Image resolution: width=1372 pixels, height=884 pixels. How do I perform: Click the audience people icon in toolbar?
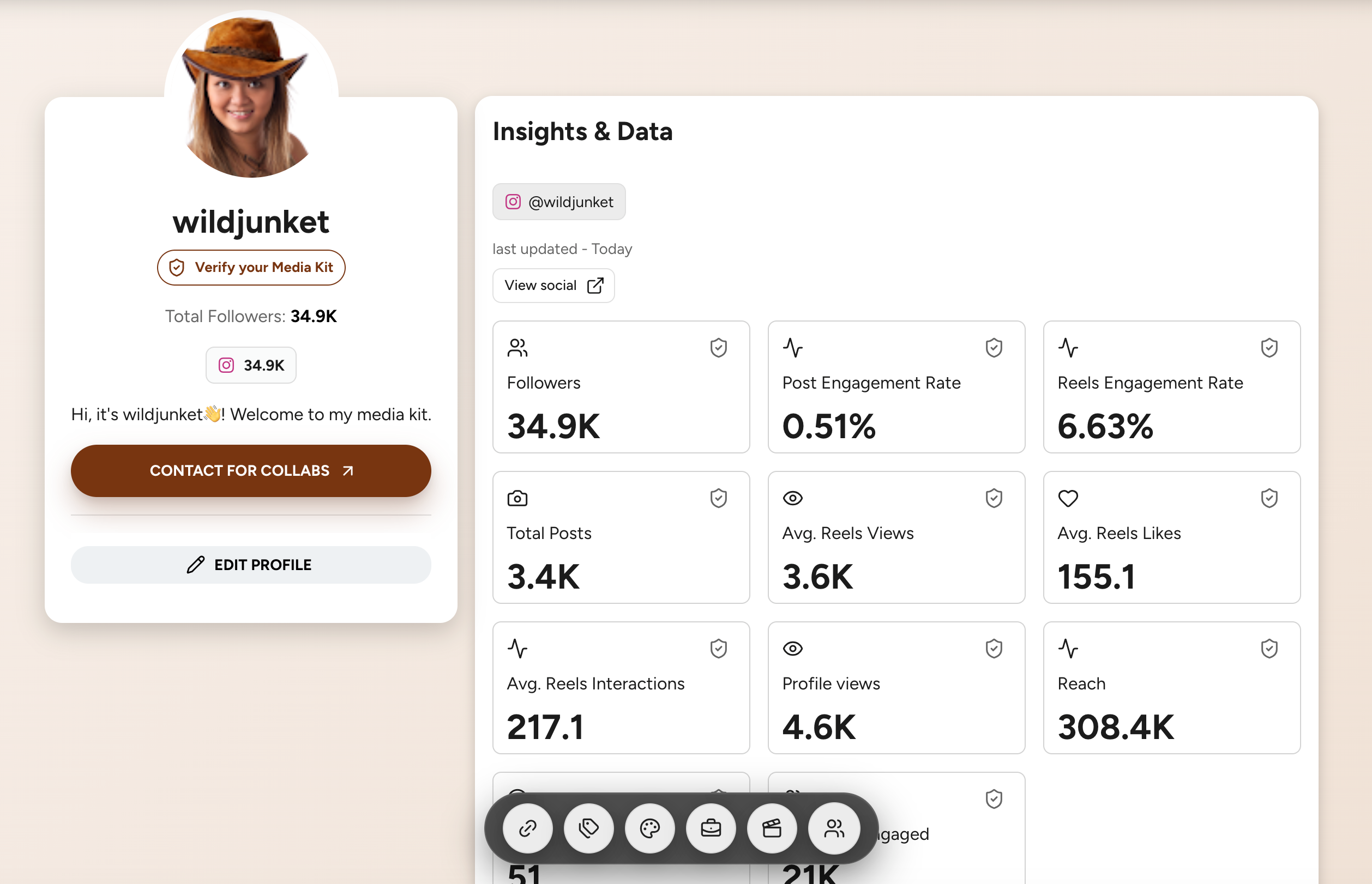coord(834,828)
